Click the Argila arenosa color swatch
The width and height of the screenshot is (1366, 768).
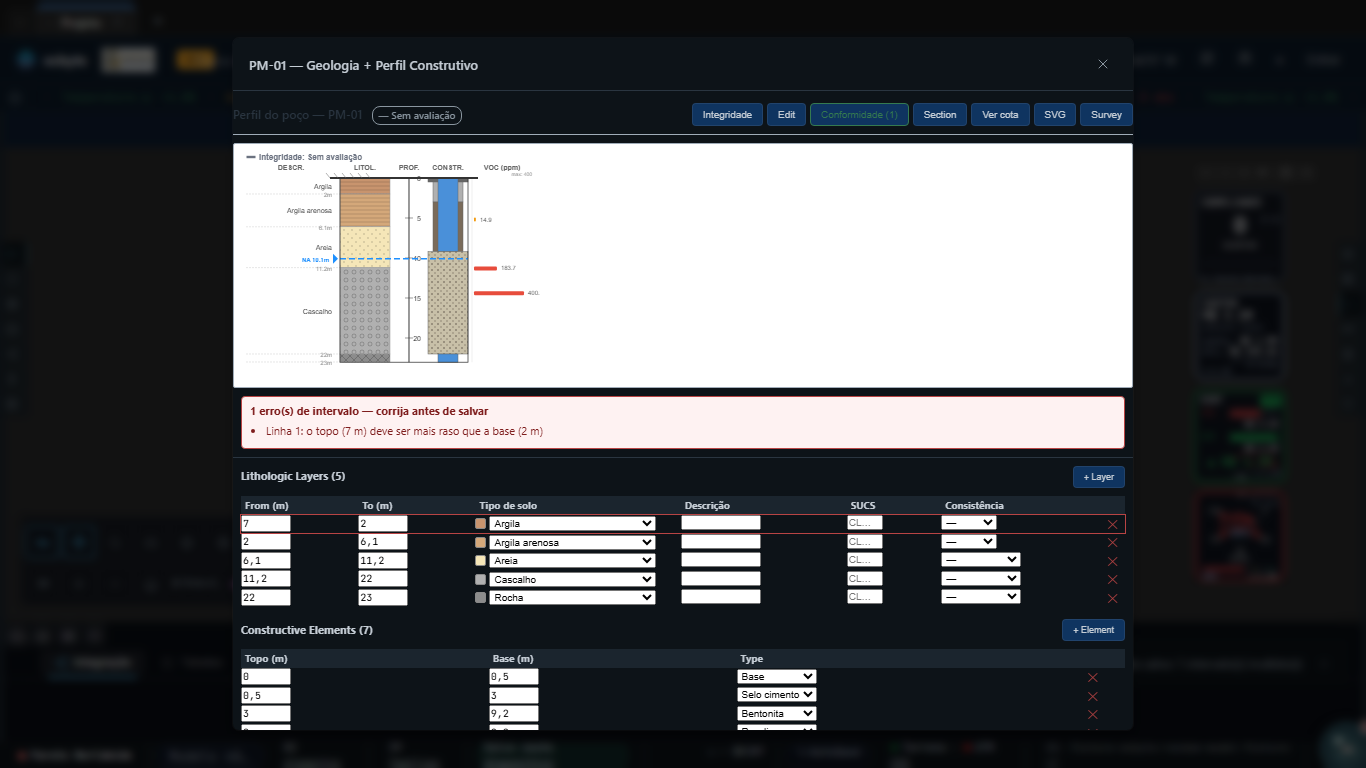pos(481,542)
